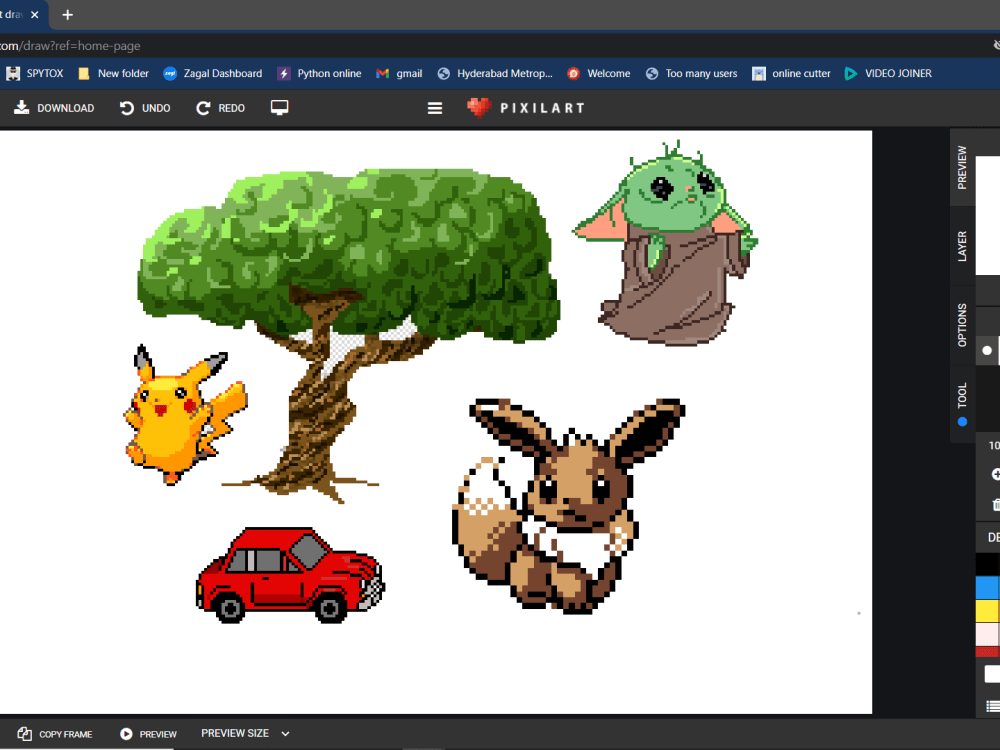
Task: Open the SPYTOX bookmark
Action: pyautogui.click(x=34, y=73)
